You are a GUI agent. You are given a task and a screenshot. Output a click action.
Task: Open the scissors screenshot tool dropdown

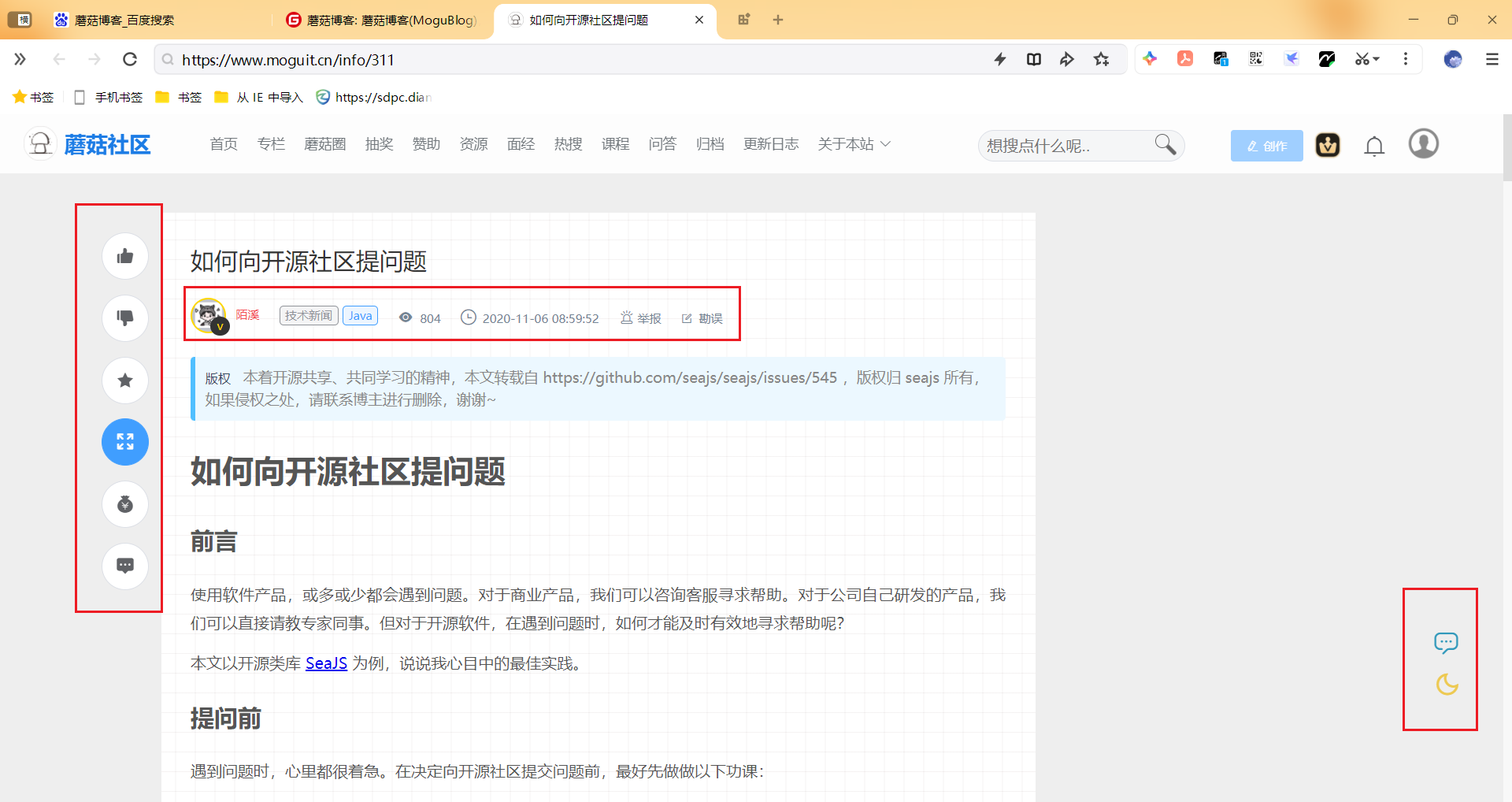tap(1367, 59)
